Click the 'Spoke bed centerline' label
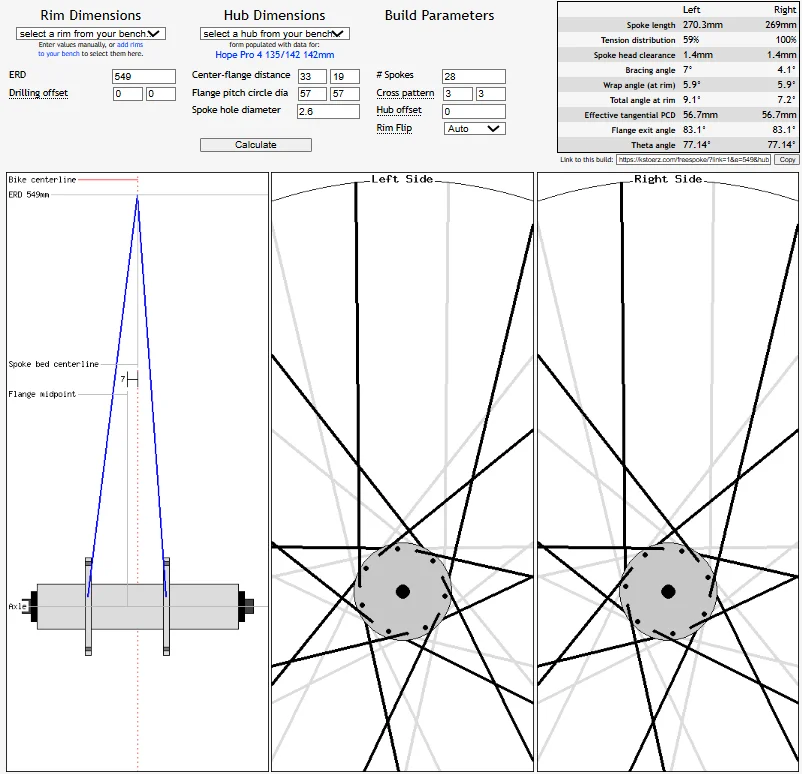Image resolution: width=802 pixels, height=774 pixels. pos(54,364)
